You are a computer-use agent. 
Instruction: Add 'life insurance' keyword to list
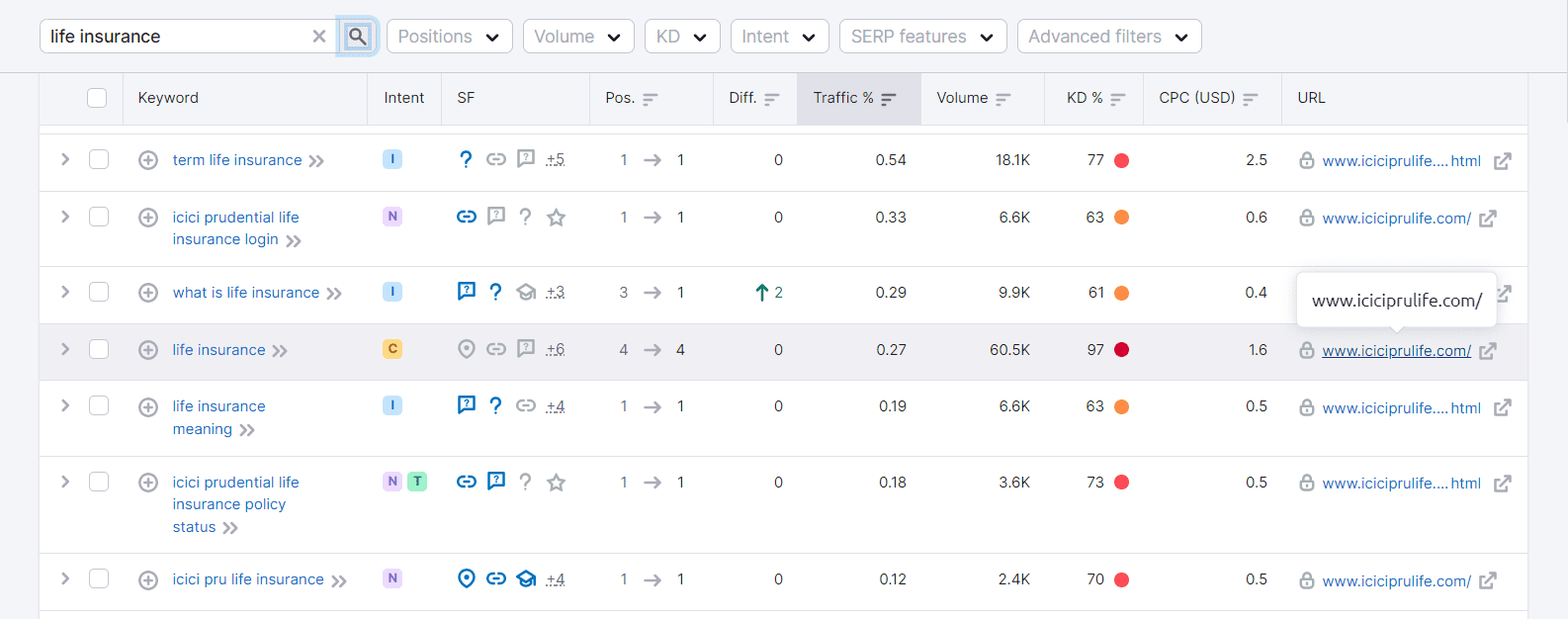coord(148,350)
